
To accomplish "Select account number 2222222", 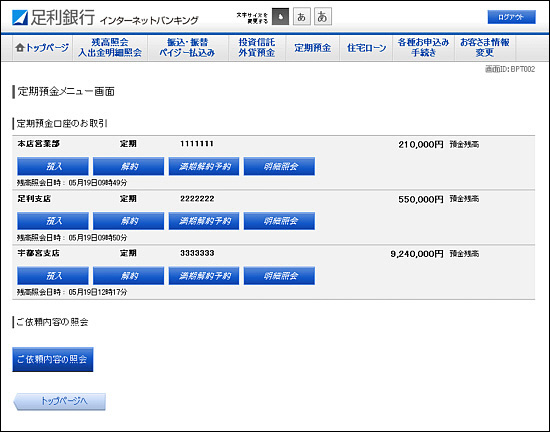I will [197, 199].
